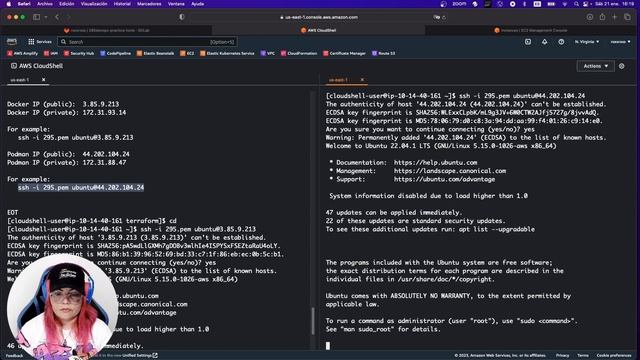Open Visualización menu
Image resolution: width=640 pixels, height=360 pixels.
pyautogui.click(x=94, y=4)
